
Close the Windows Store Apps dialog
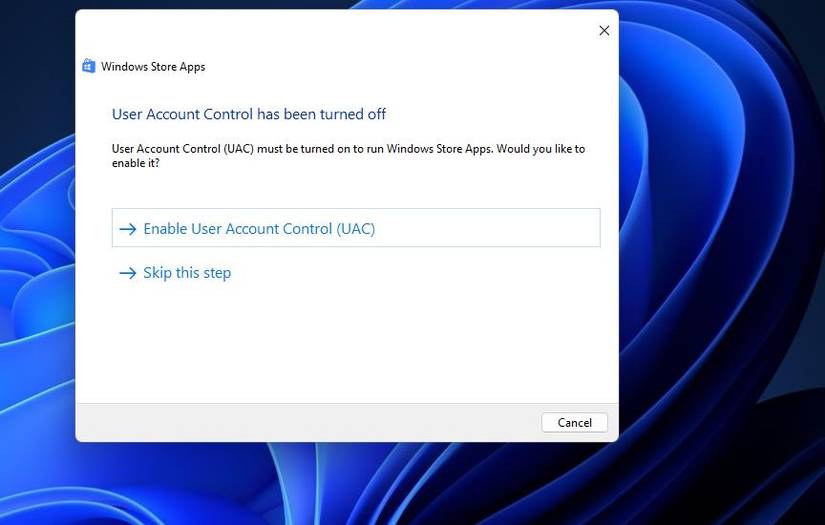click(x=604, y=31)
